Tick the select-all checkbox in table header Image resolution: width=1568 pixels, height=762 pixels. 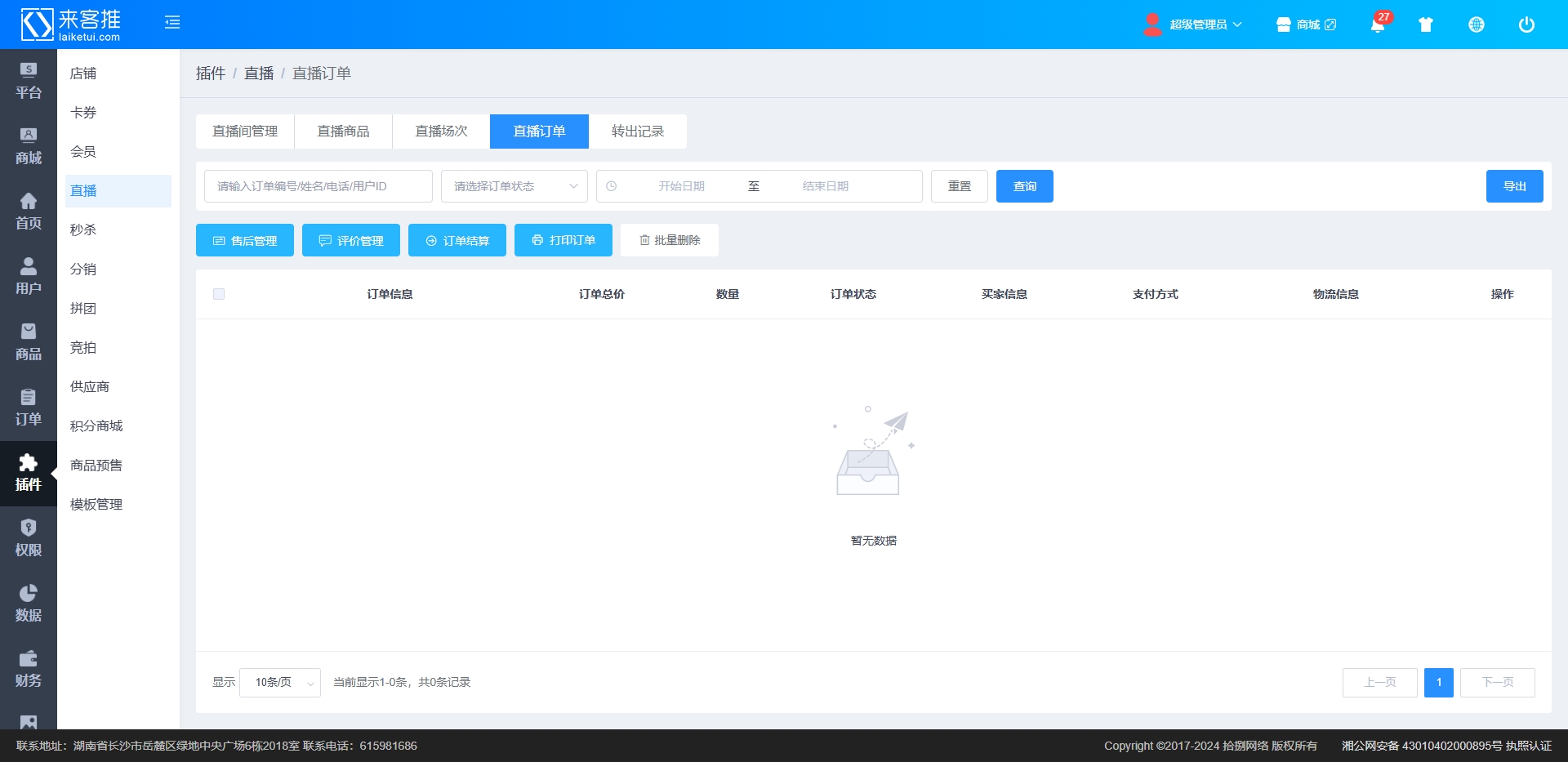click(x=219, y=294)
